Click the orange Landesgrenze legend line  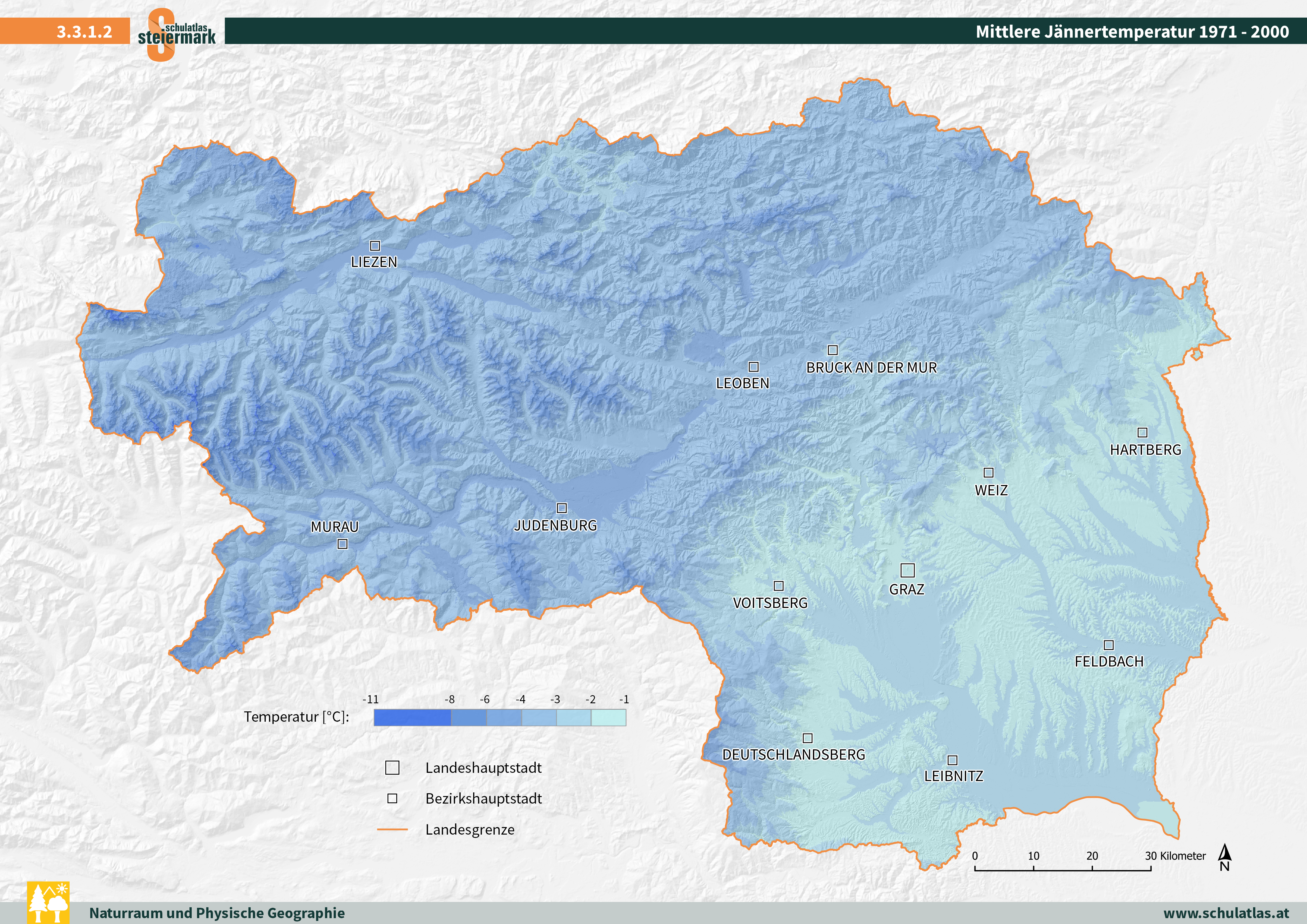click(x=392, y=830)
